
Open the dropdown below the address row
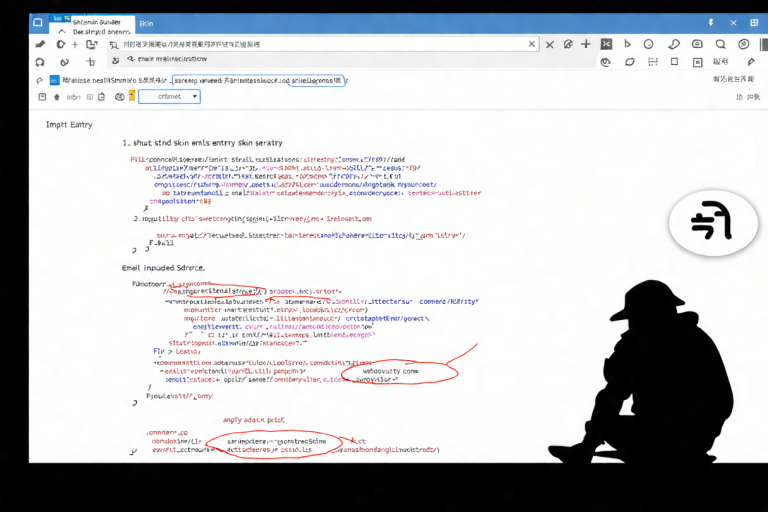[x=169, y=97]
